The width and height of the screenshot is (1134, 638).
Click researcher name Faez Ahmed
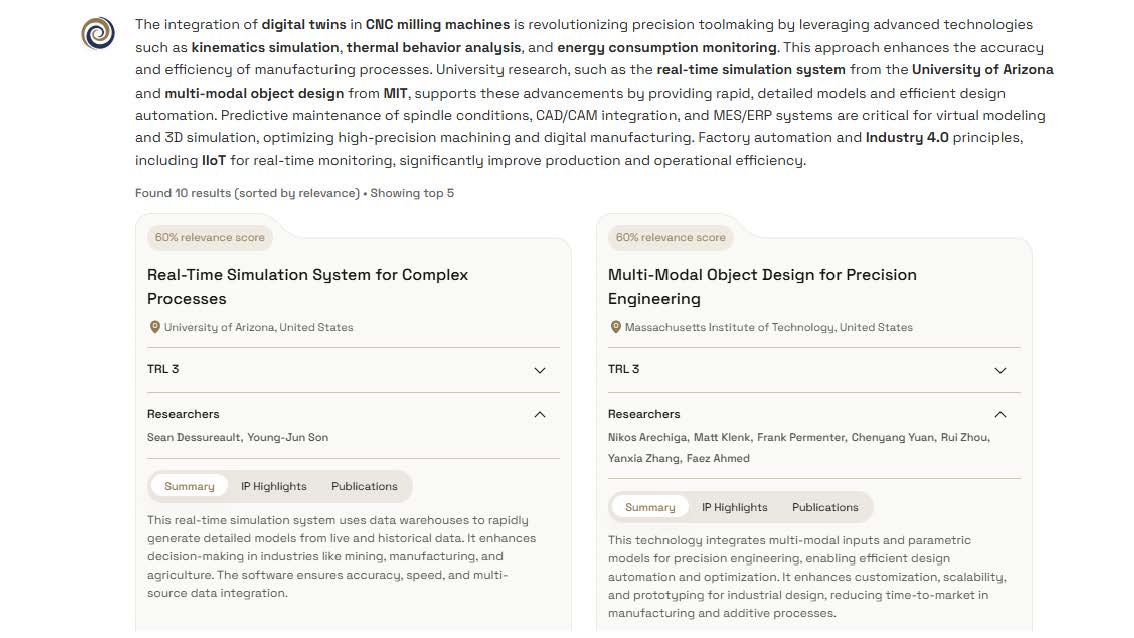(x=717, y=458)
